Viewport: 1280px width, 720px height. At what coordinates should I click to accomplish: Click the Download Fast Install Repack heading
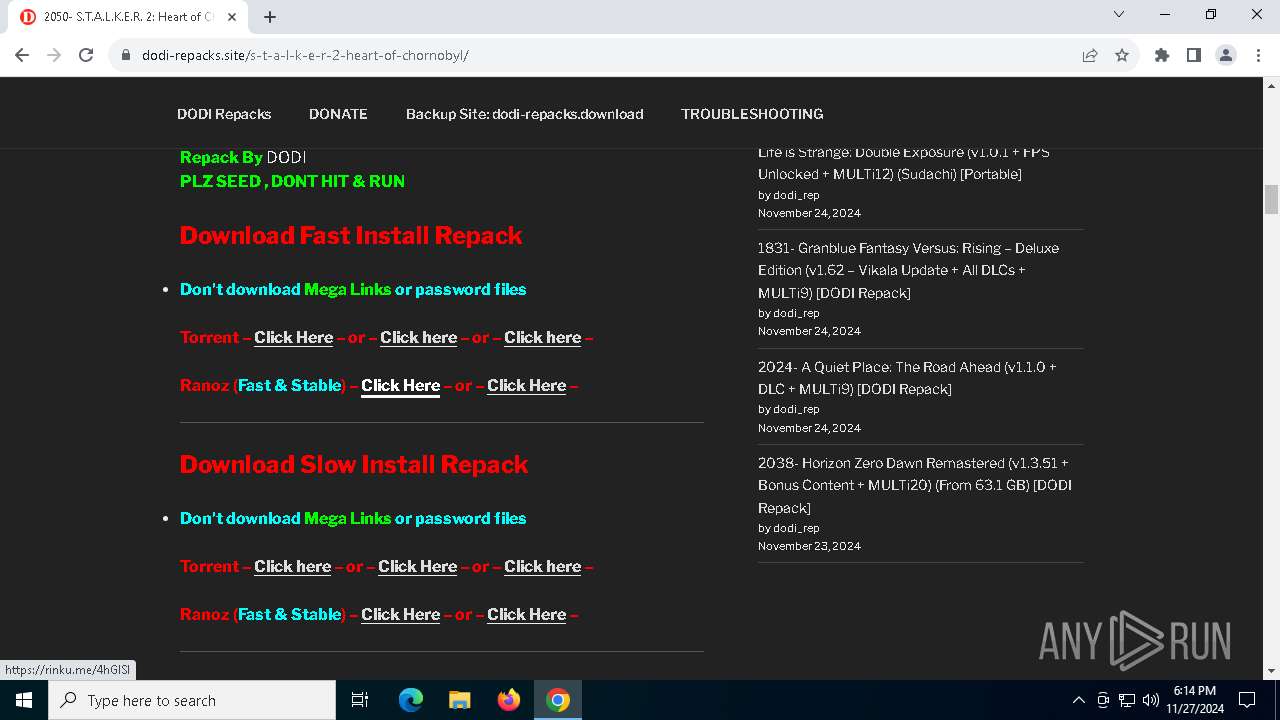tap(351, 236)
